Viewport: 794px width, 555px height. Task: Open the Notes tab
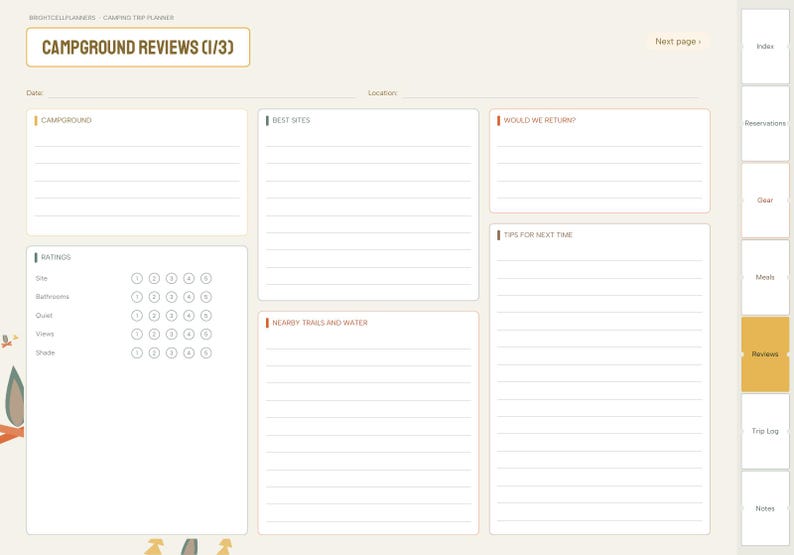click(765, 508)
